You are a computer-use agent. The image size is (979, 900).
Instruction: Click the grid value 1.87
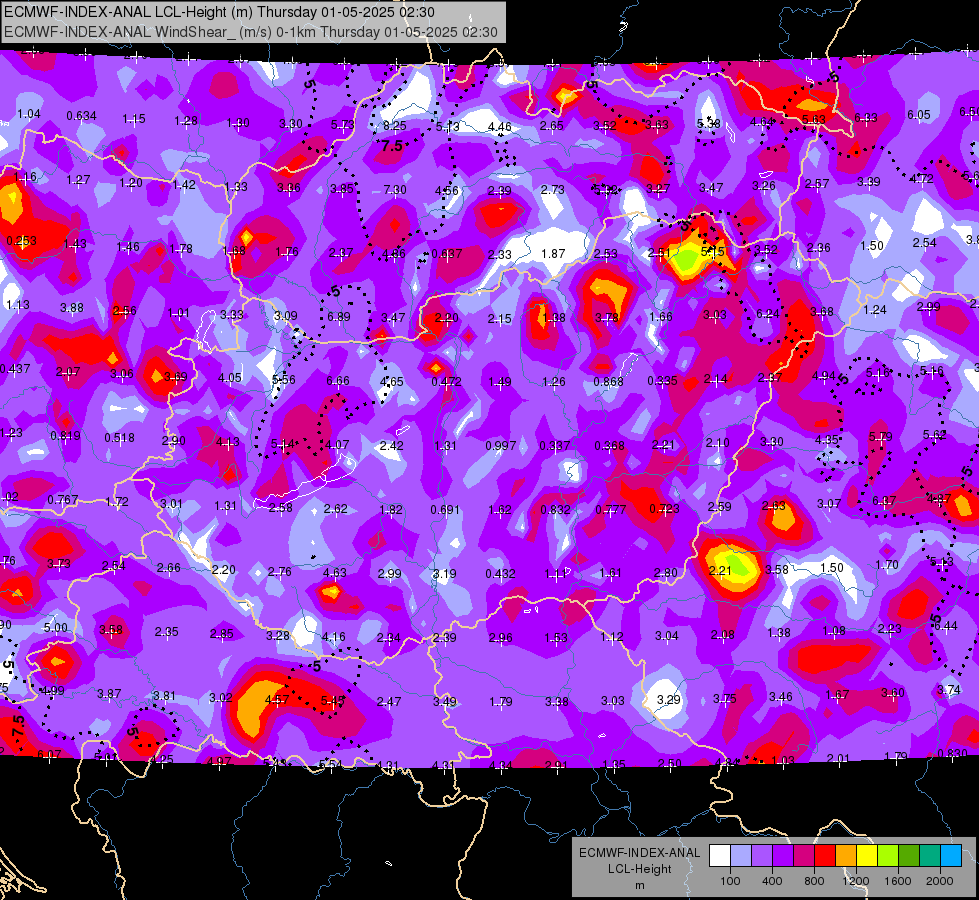(553, 254)
